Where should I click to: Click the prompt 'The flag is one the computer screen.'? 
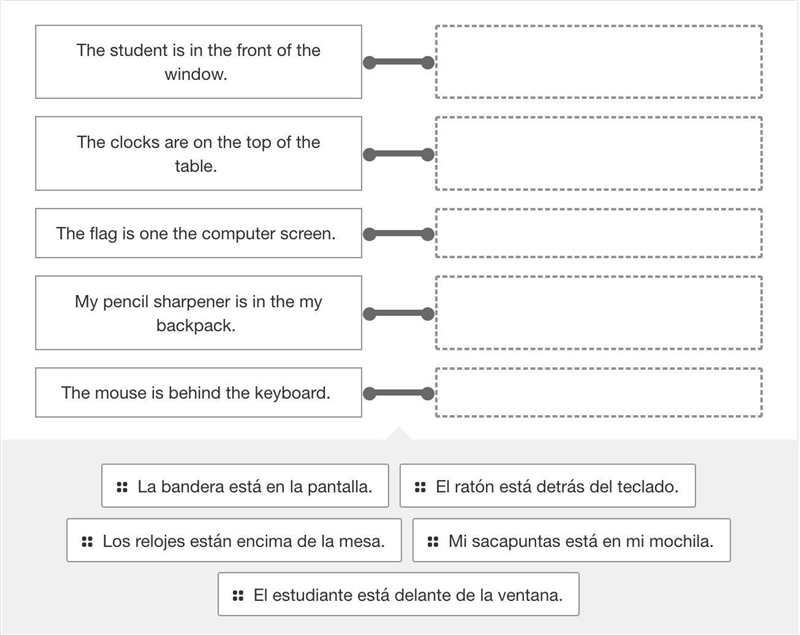coord(198,233)
